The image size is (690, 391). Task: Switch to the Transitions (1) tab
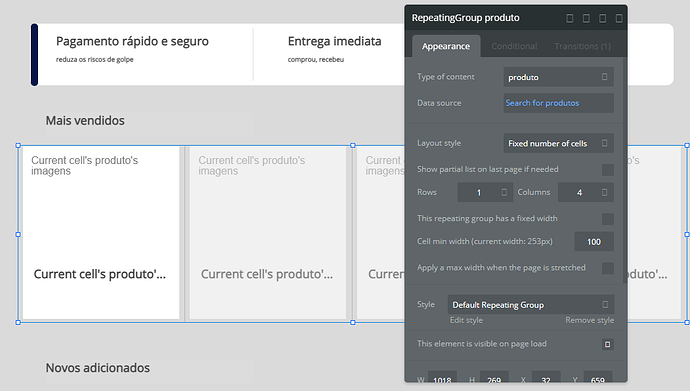coord(583,46)
